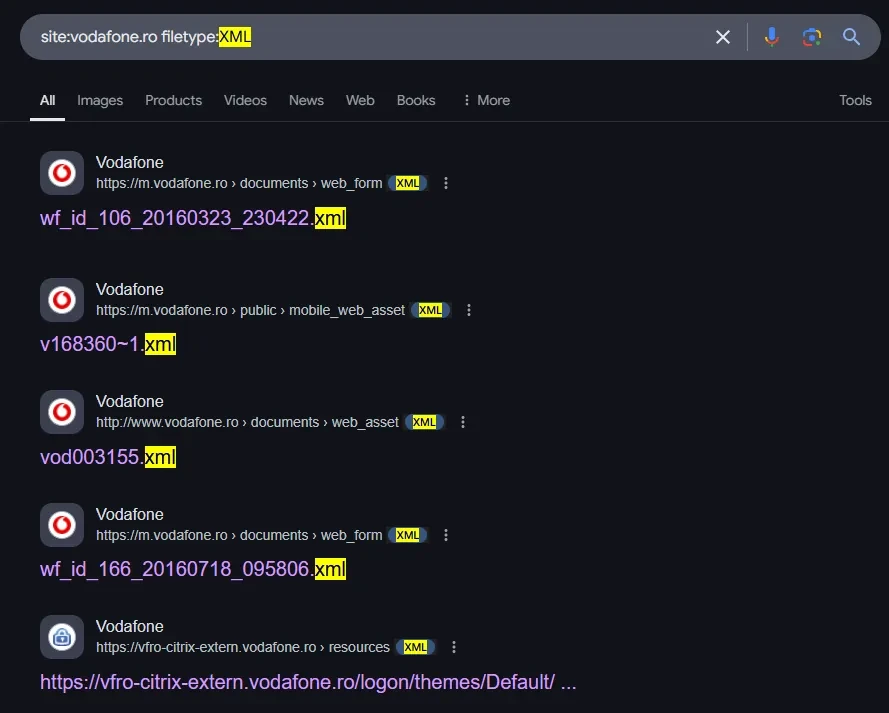Switch to the Web tab

(x=360, y=100)
